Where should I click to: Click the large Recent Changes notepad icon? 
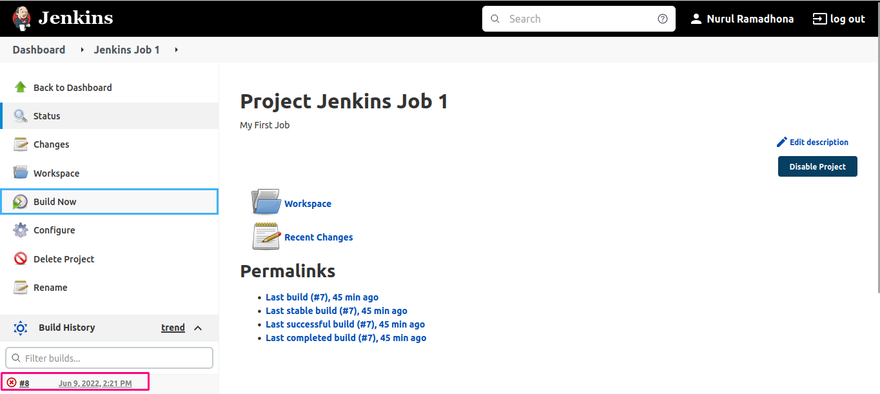click(x=266, y=236)
